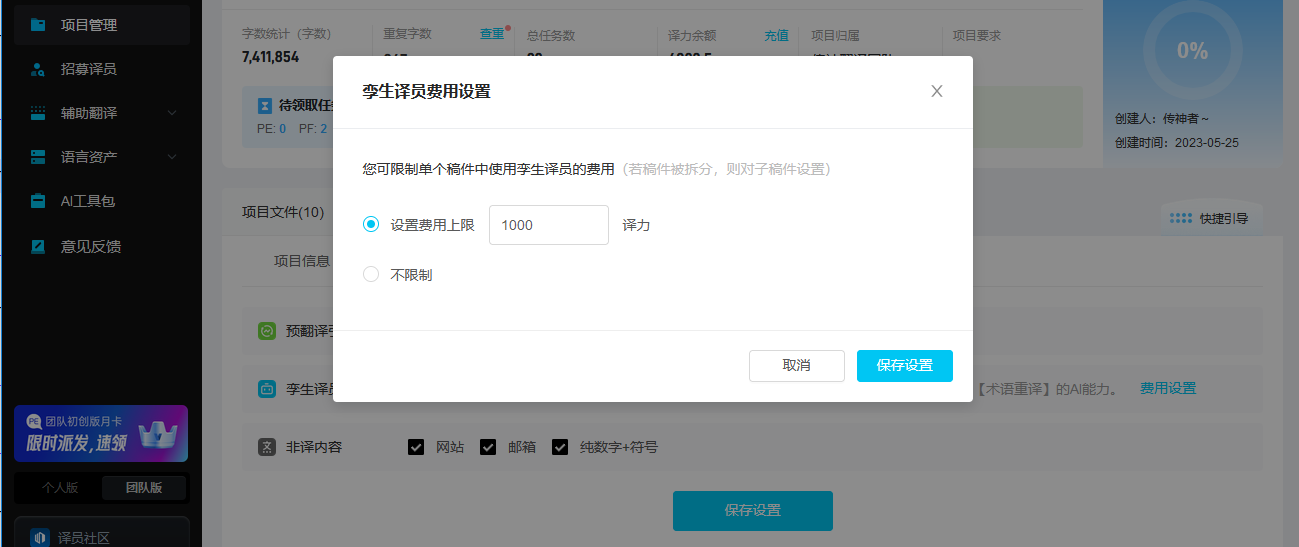Viewport: 1299px width, 547px height.
Task: Click the 意见反馈 edit icon
Action: pyautogui.click(x=38, y=246)
